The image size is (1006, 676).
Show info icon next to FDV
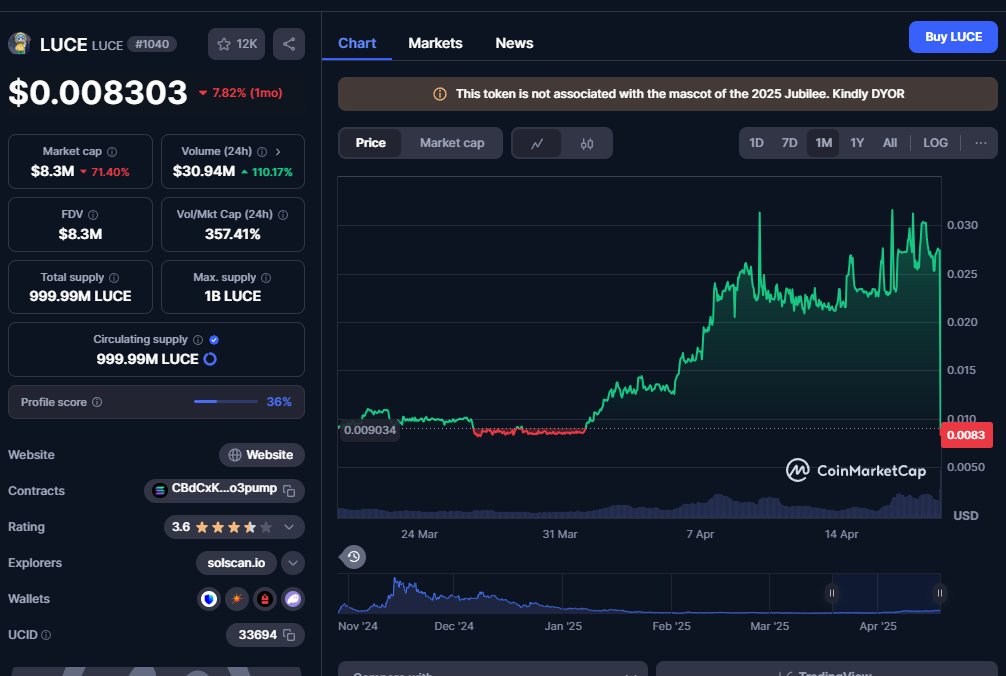pyautogui.click(x=93, y=215)
